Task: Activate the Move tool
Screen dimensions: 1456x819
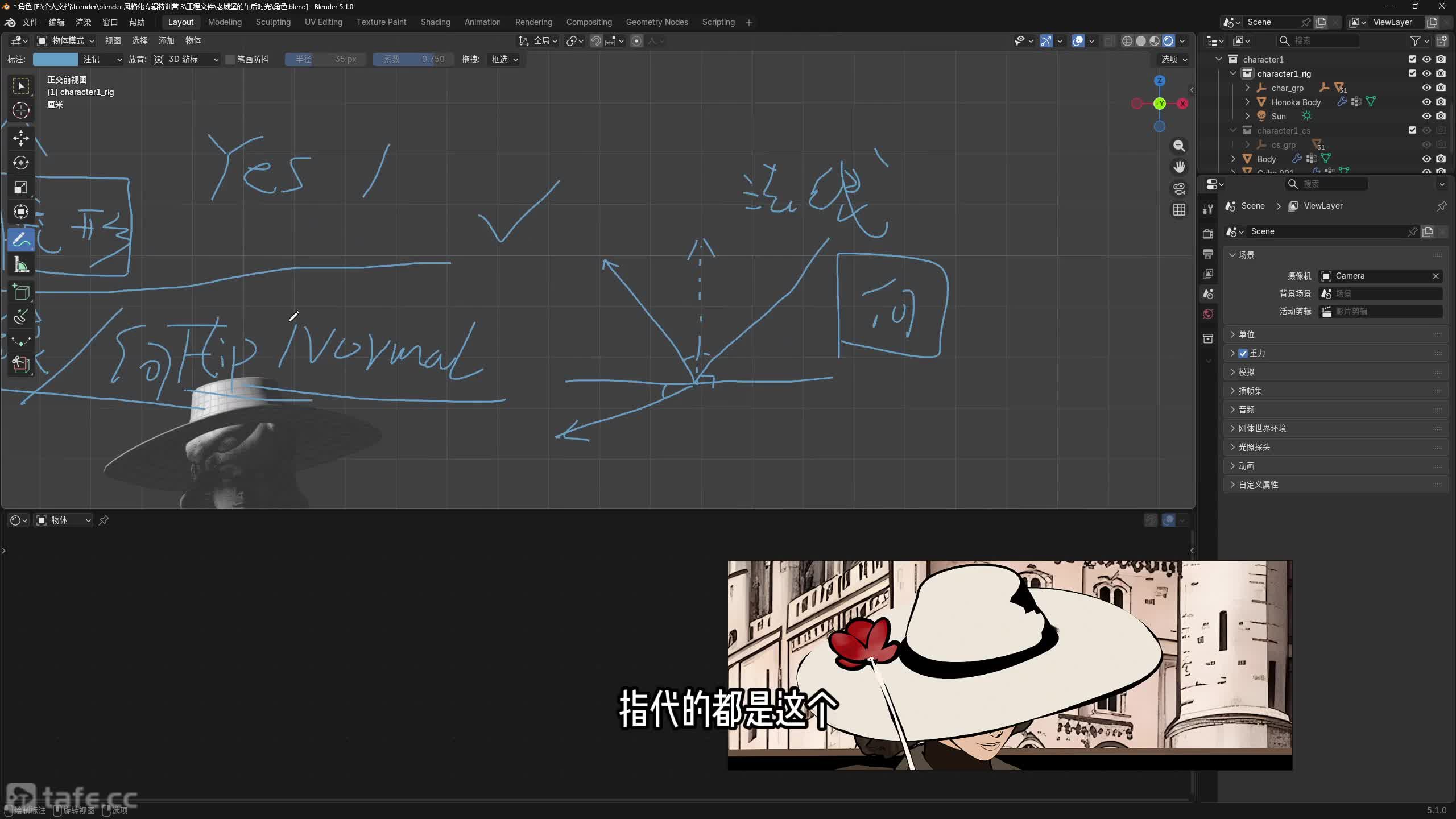Action: (x=21, y=138)
